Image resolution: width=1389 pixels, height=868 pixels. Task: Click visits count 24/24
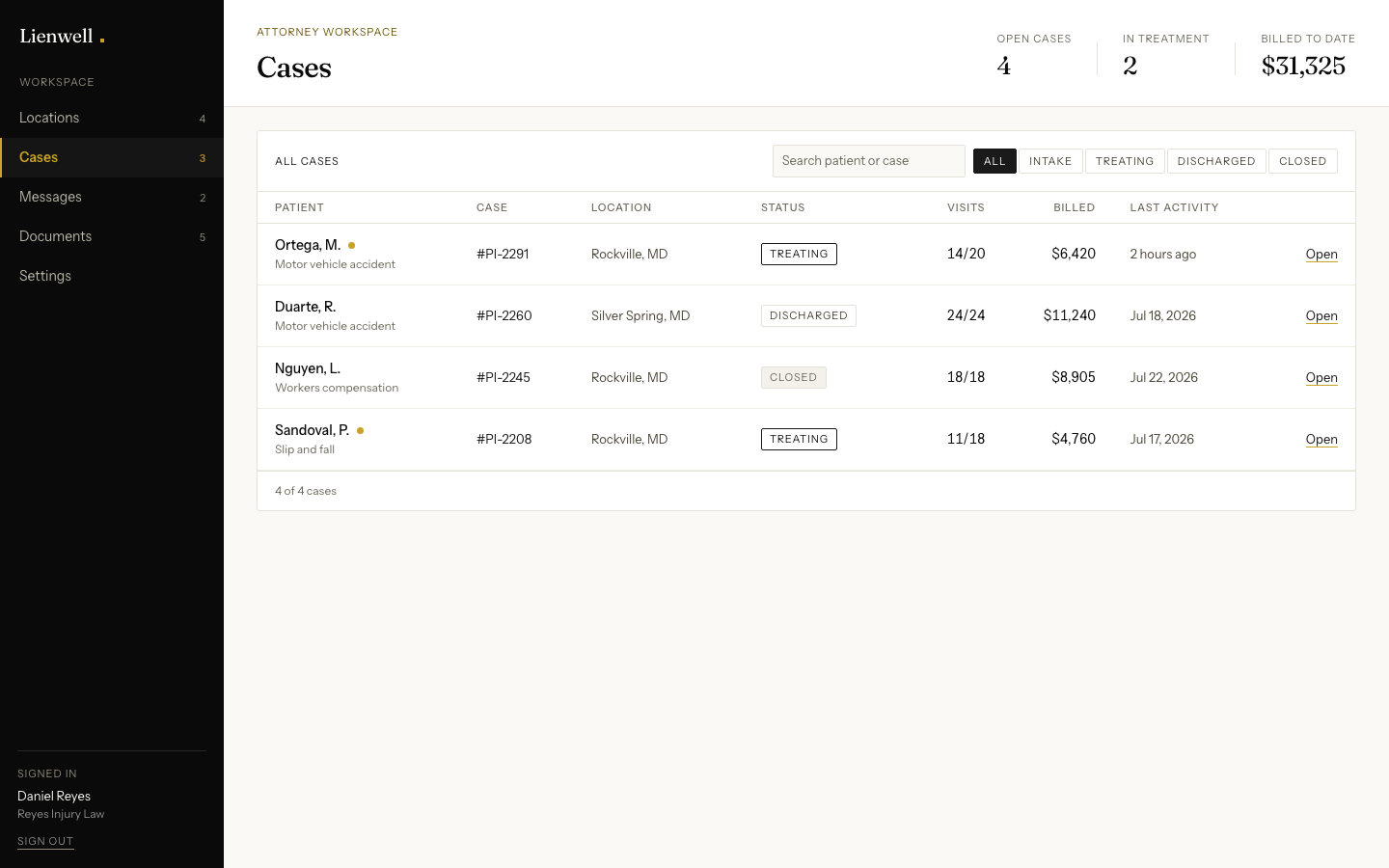[966, 315]
